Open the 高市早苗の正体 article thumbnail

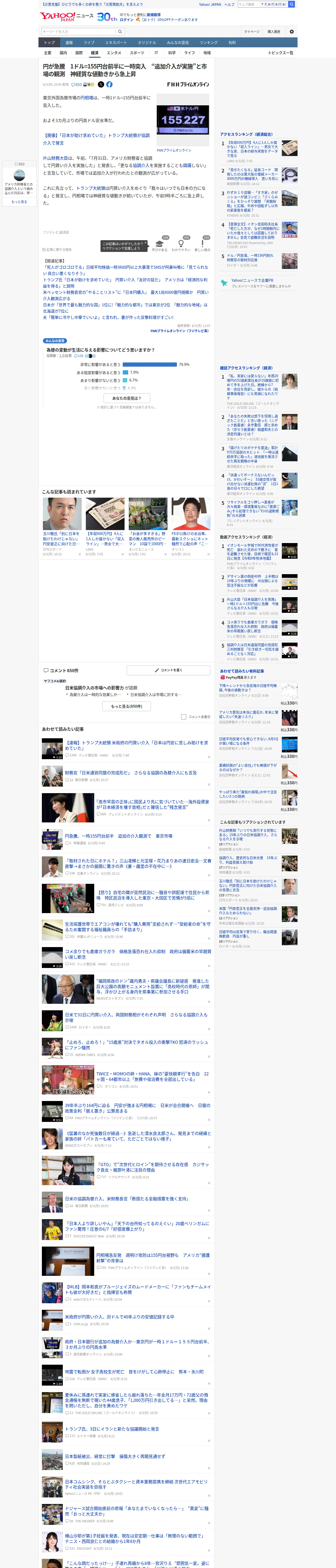[x=68, y=808]
